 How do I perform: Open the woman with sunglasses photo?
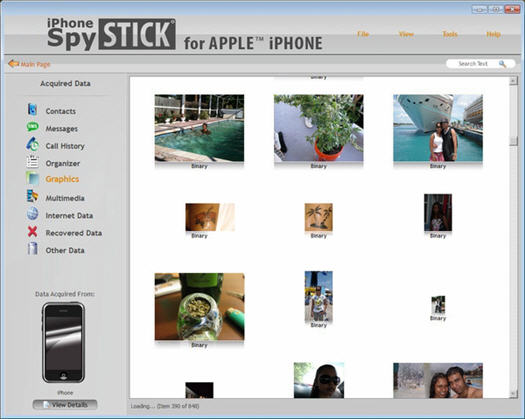pos(319,380)
